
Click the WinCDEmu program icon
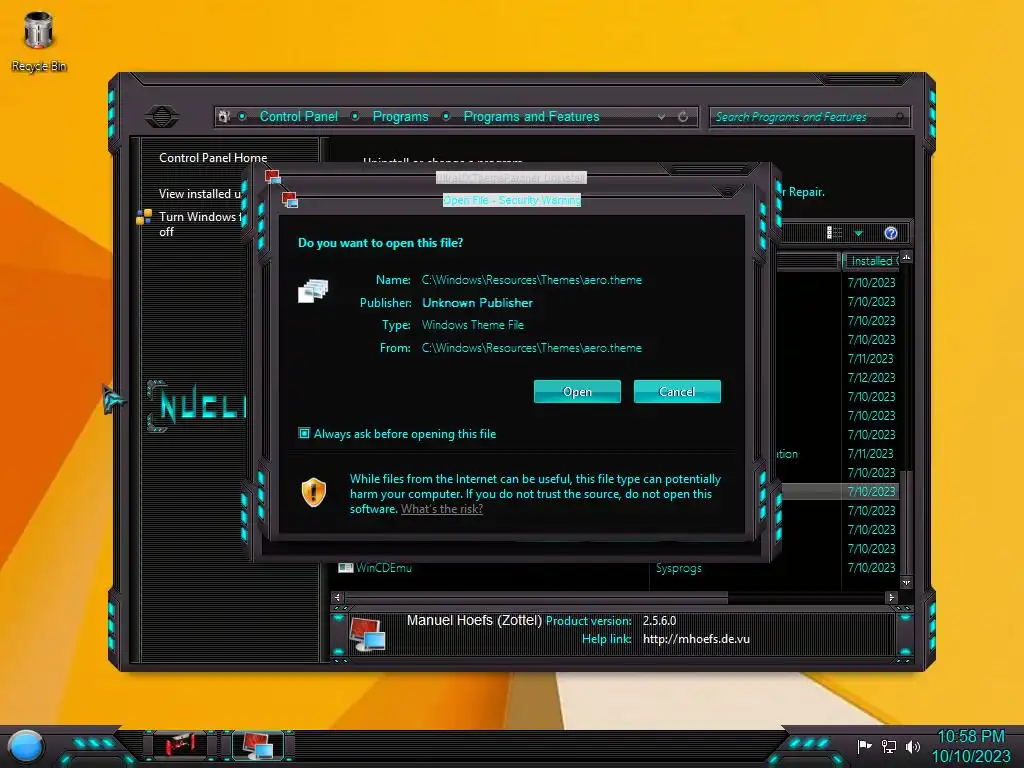point(345,568)
